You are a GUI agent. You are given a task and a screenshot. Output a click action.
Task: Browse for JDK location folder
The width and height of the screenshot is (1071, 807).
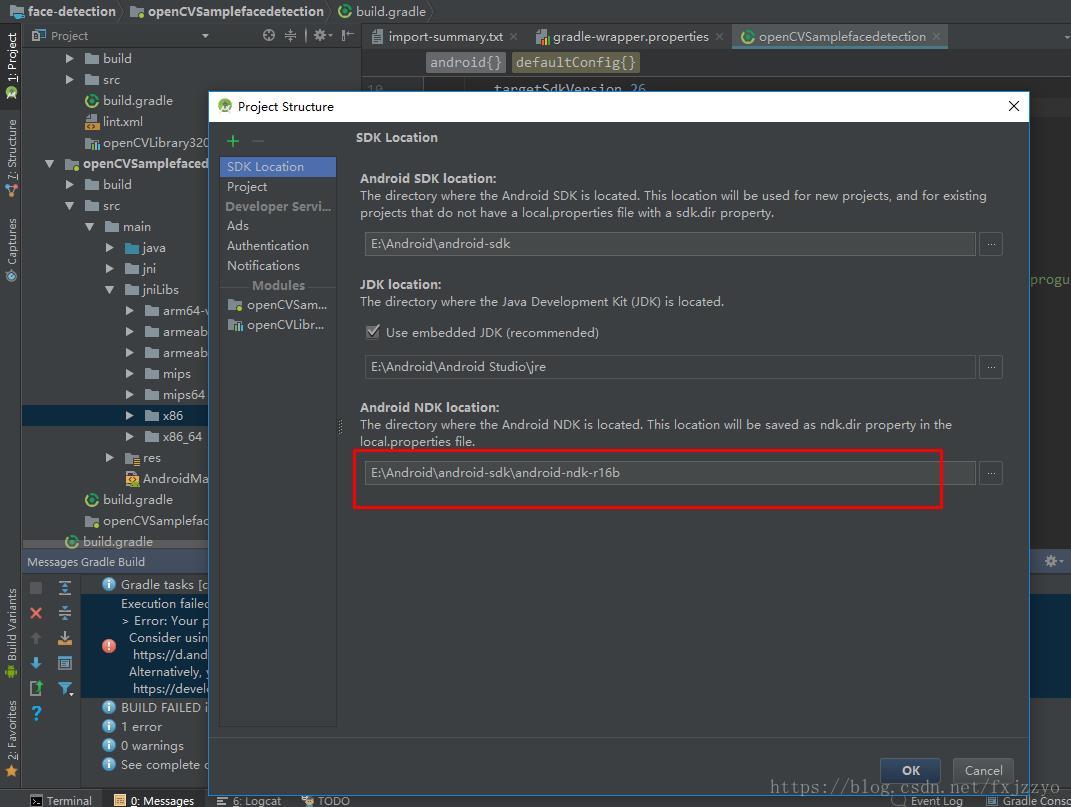(991, 367)
